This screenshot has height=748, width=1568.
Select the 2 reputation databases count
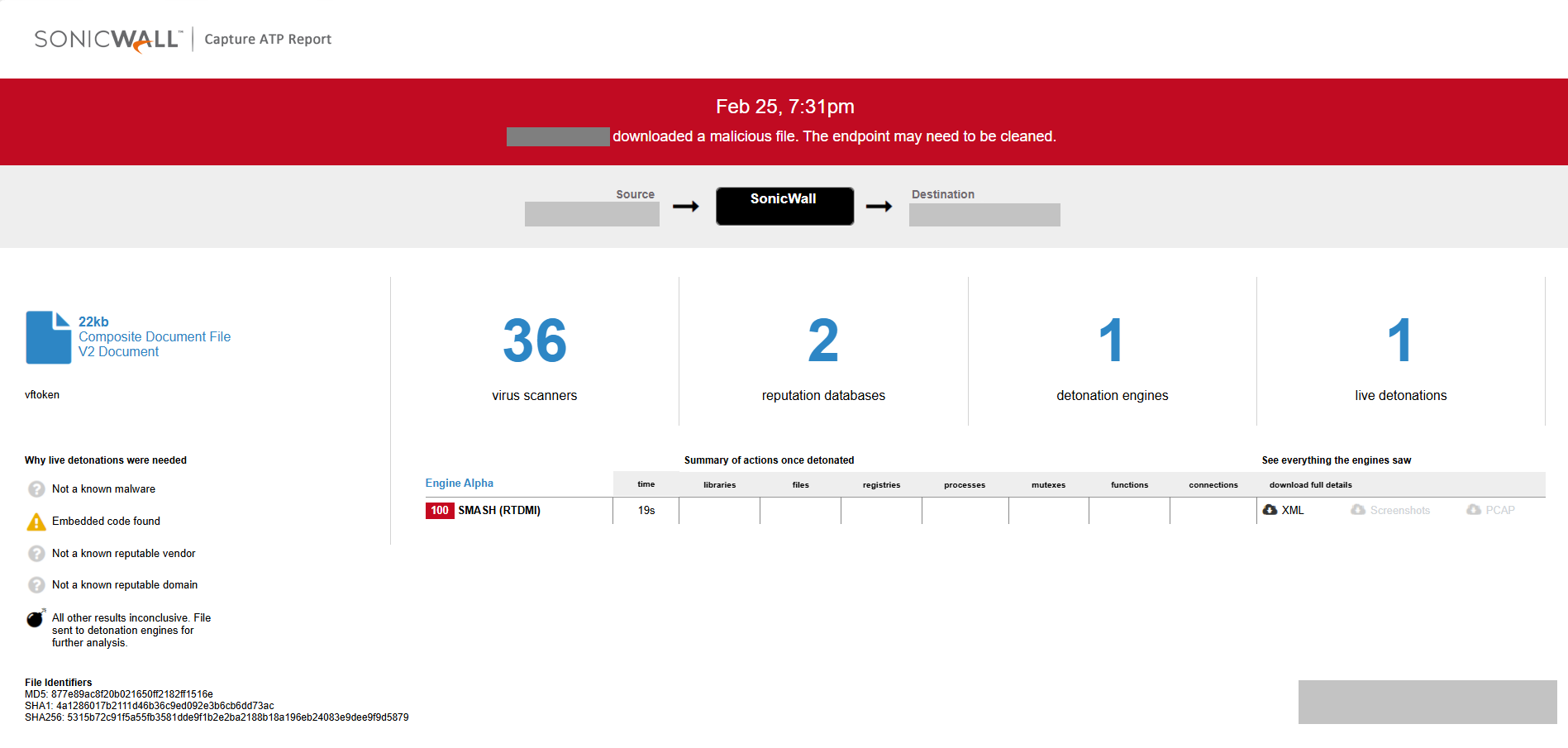[x=823, y=341]
